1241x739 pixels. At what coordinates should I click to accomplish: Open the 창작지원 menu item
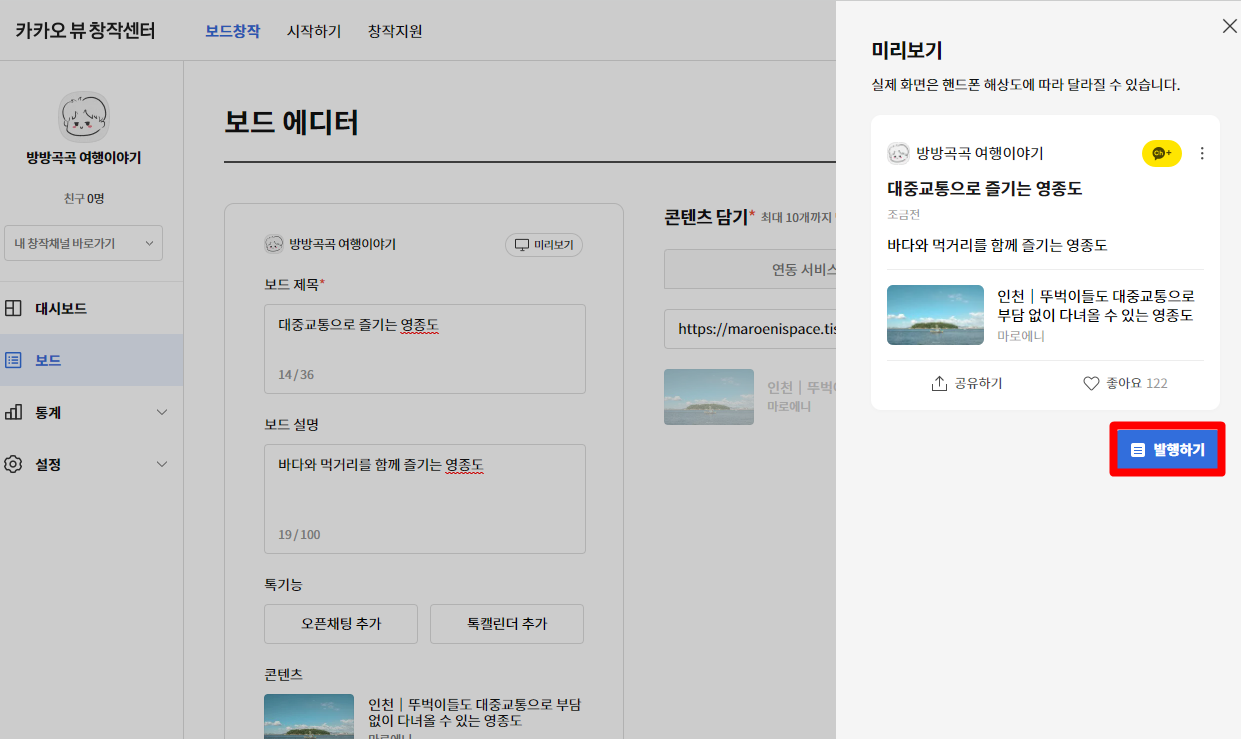pyautogui.click(x=393, y=31)
